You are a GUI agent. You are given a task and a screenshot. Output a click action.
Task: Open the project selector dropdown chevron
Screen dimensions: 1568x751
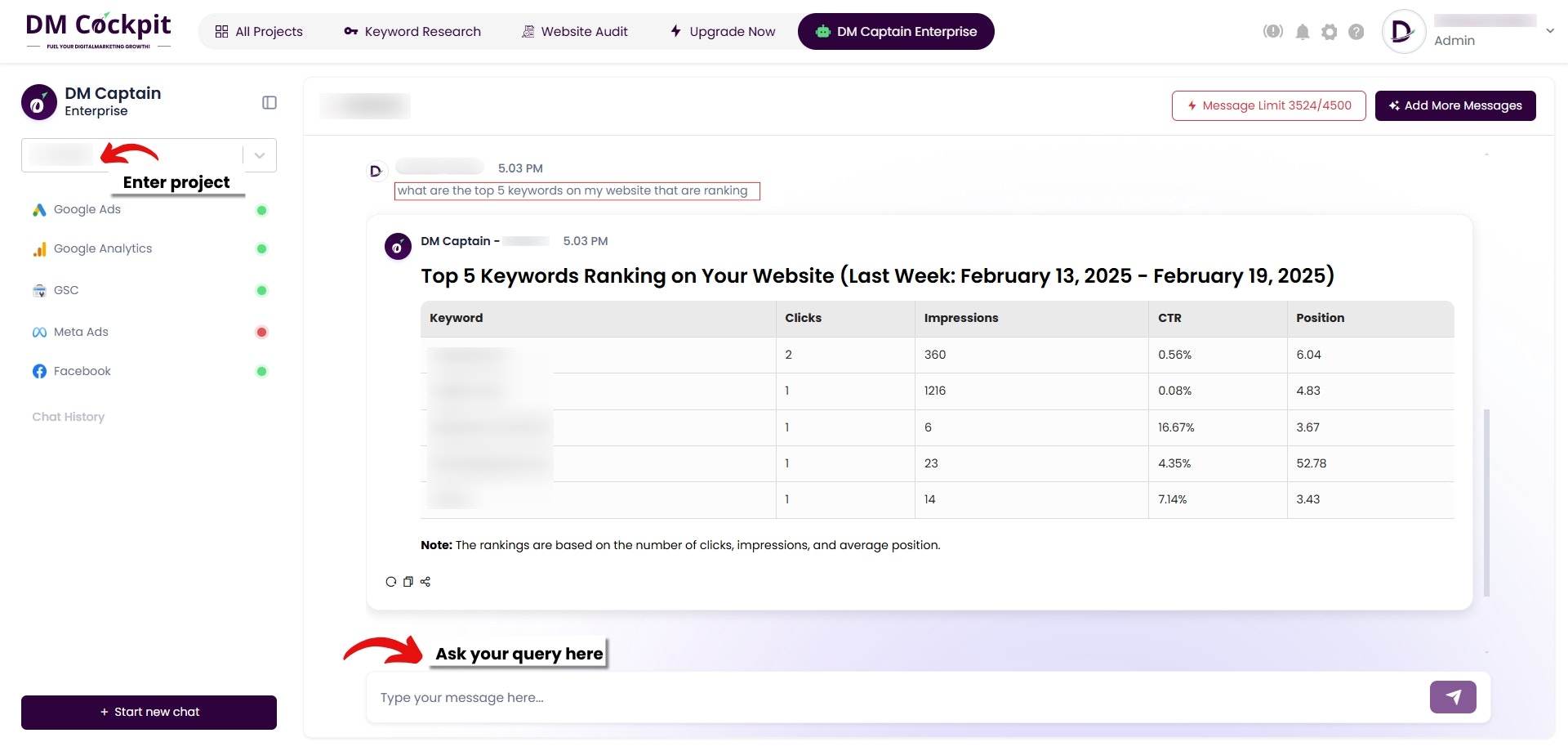tap(260, 155)
